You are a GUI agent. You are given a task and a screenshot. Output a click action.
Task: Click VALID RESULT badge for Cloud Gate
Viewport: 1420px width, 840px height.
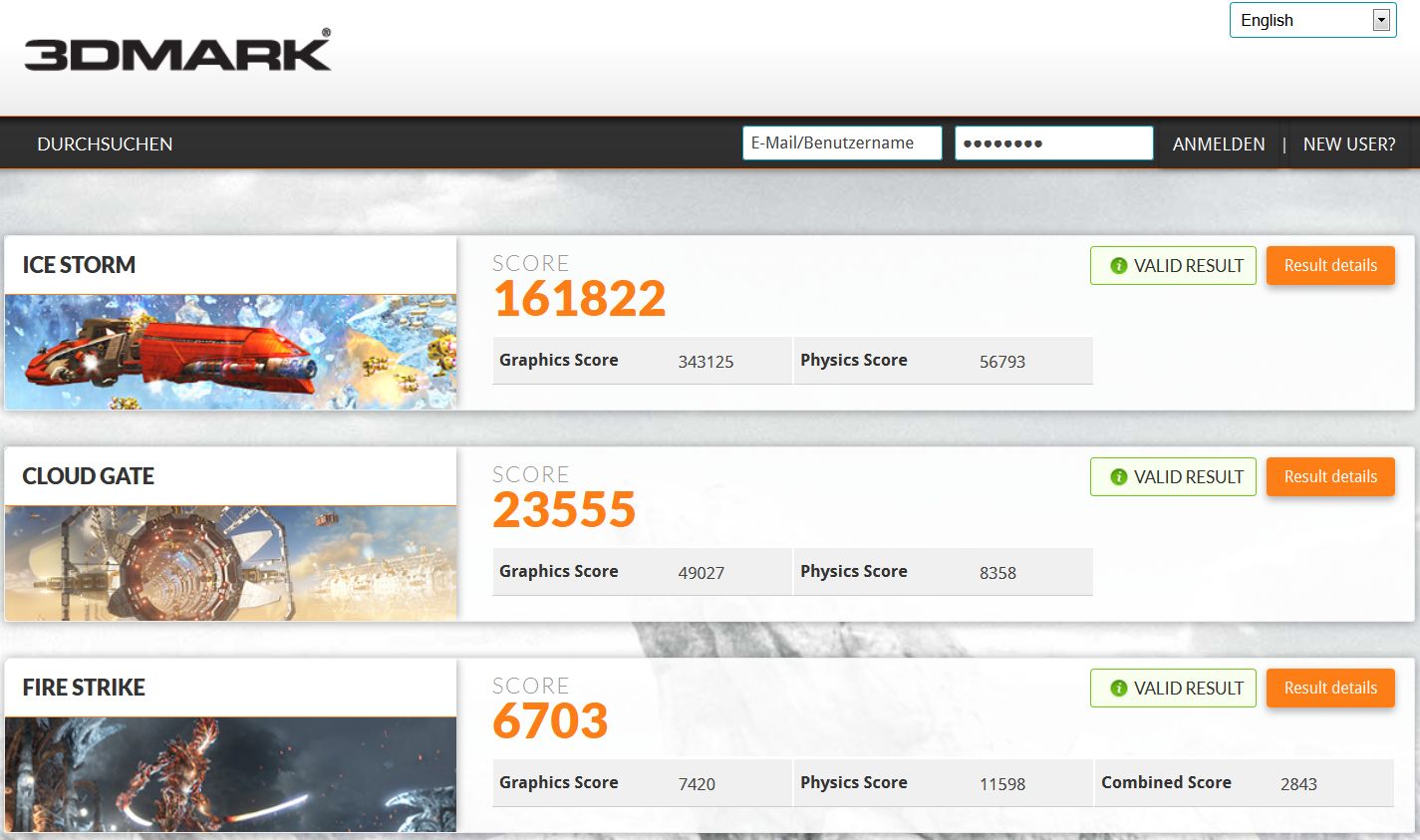pyautogui.click(x=1173, y=477)
